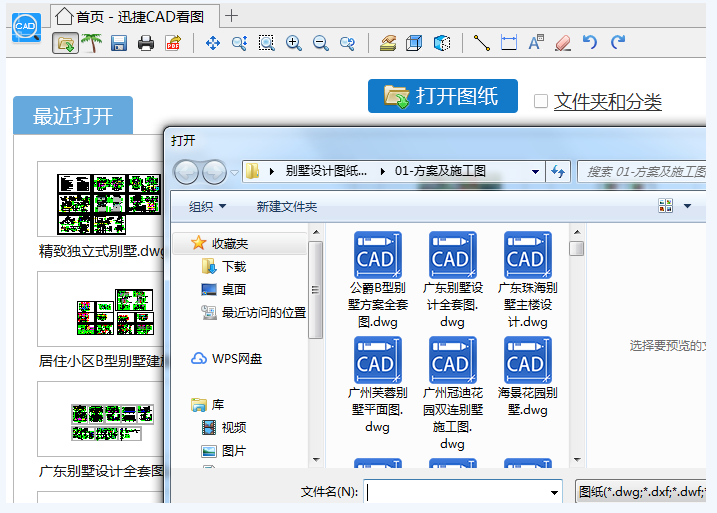Enable the 文件夹和分类 checkbox
This screenshot has width=717, height=513.
[x=541, y=101]
